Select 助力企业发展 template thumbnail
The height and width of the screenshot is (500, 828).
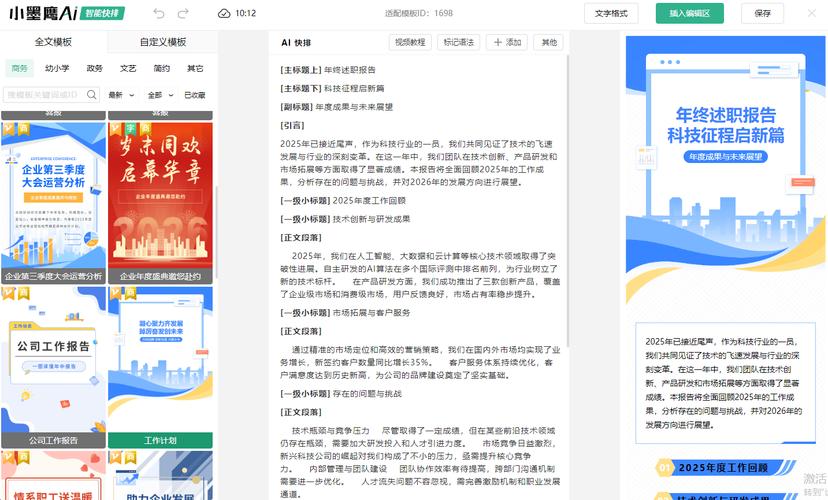click(161, 475)
